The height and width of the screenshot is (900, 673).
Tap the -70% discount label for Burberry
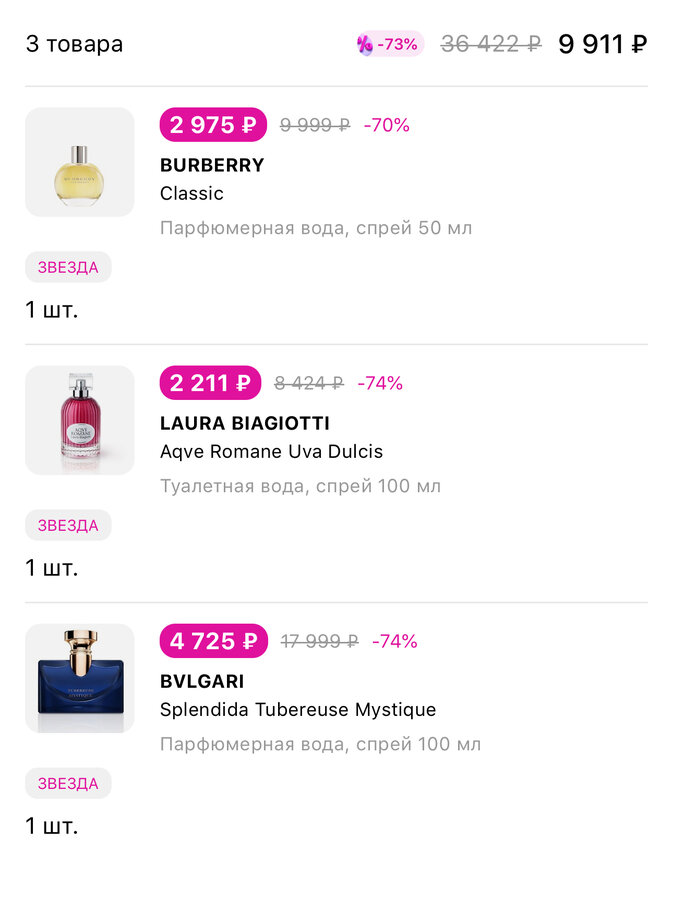[387, 125]
